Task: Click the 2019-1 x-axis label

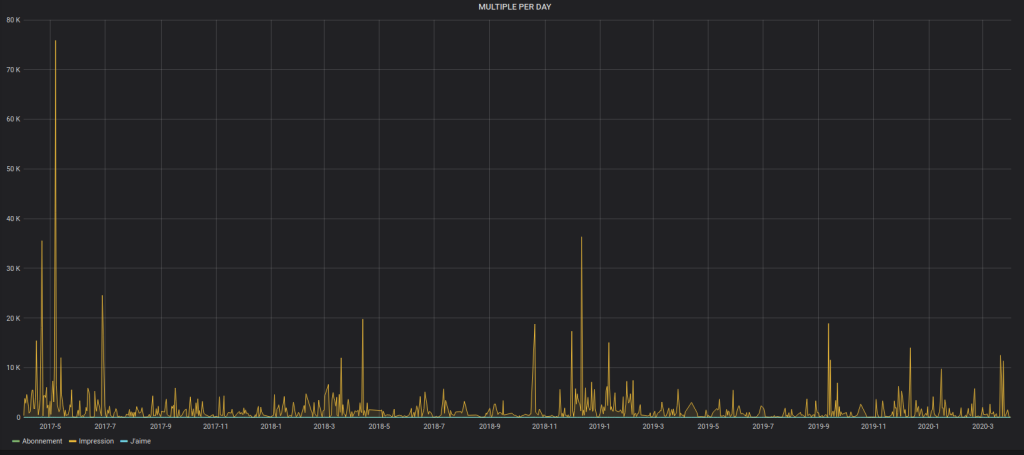Action: [599, 426]
